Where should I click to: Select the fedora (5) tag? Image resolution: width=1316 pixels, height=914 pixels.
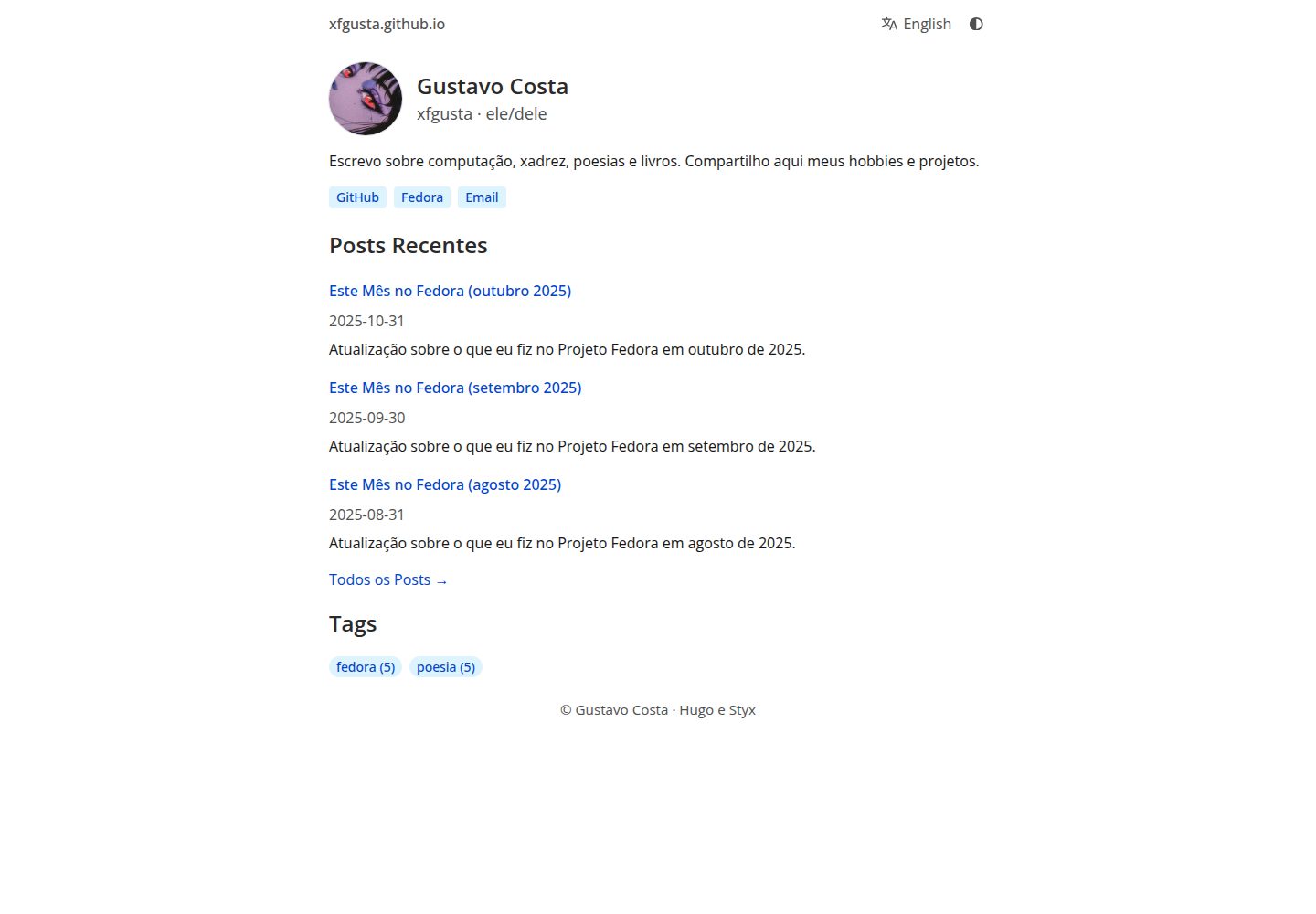tap(366, 667)
